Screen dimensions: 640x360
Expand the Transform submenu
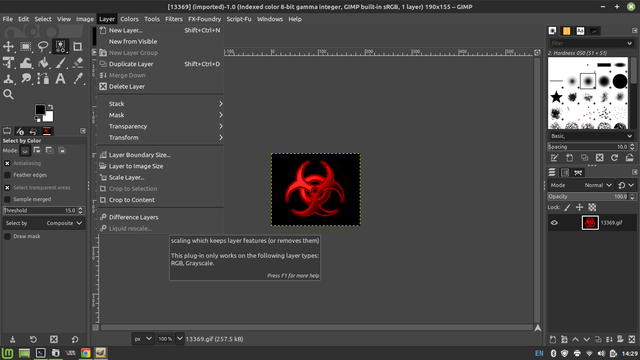[161, 138]
